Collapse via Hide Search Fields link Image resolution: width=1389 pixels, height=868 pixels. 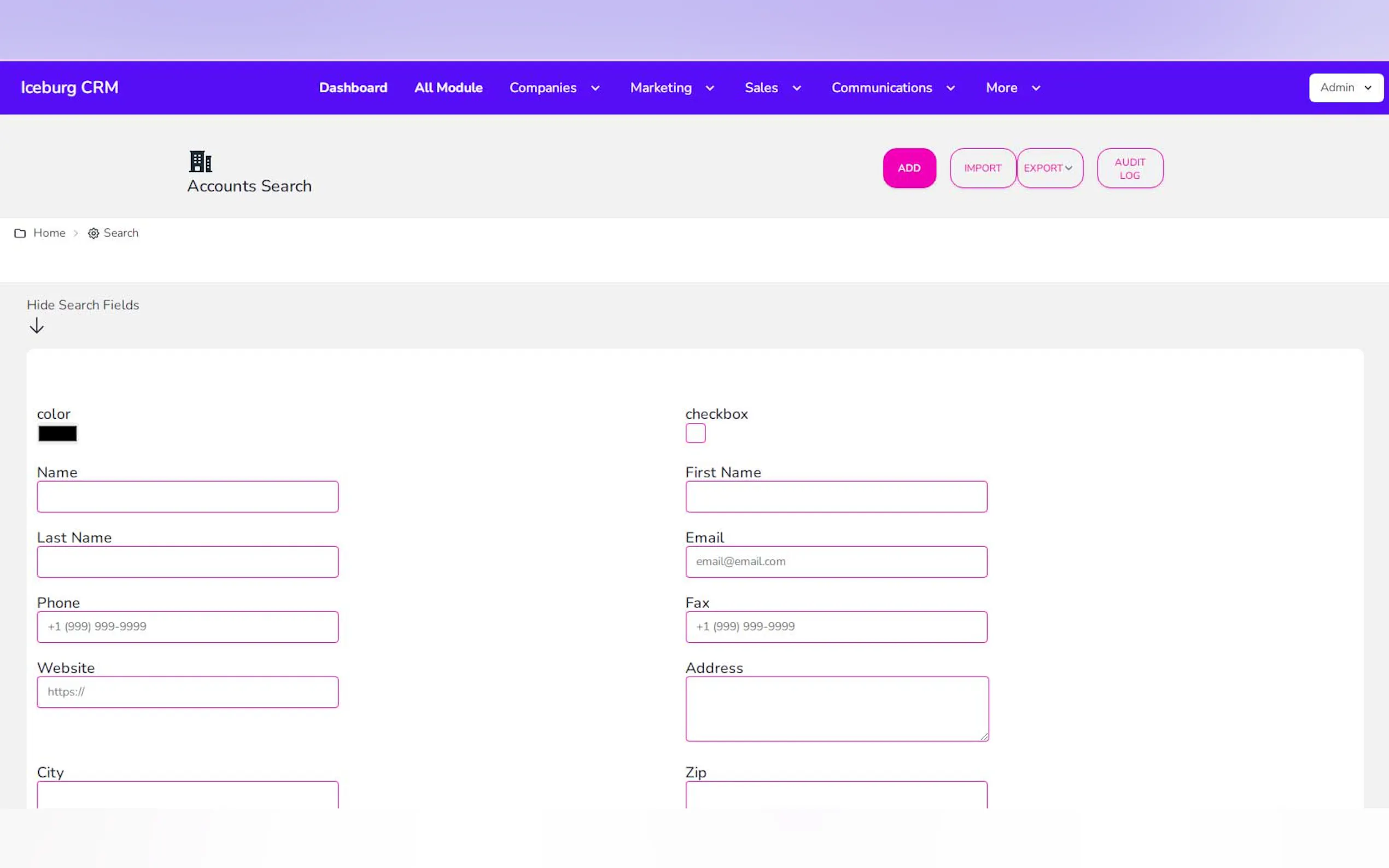coord(83,305)
